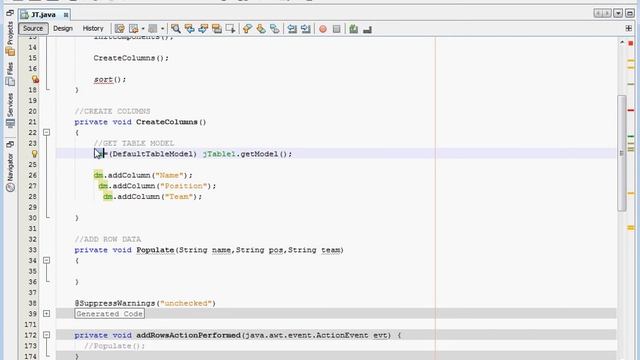Click the Navigator panel icon

(10, 187)
